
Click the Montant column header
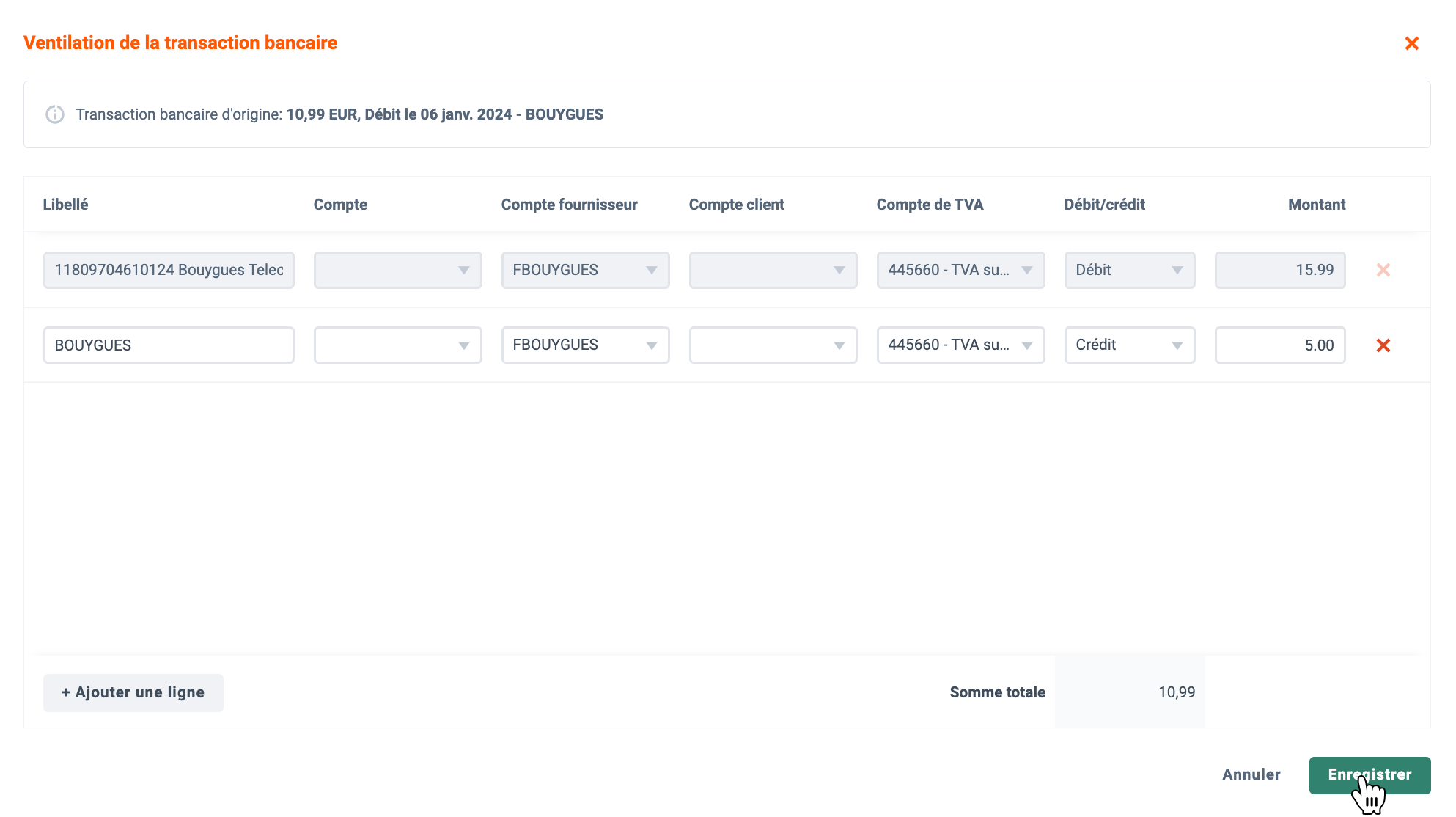[x=1317, y=205]
